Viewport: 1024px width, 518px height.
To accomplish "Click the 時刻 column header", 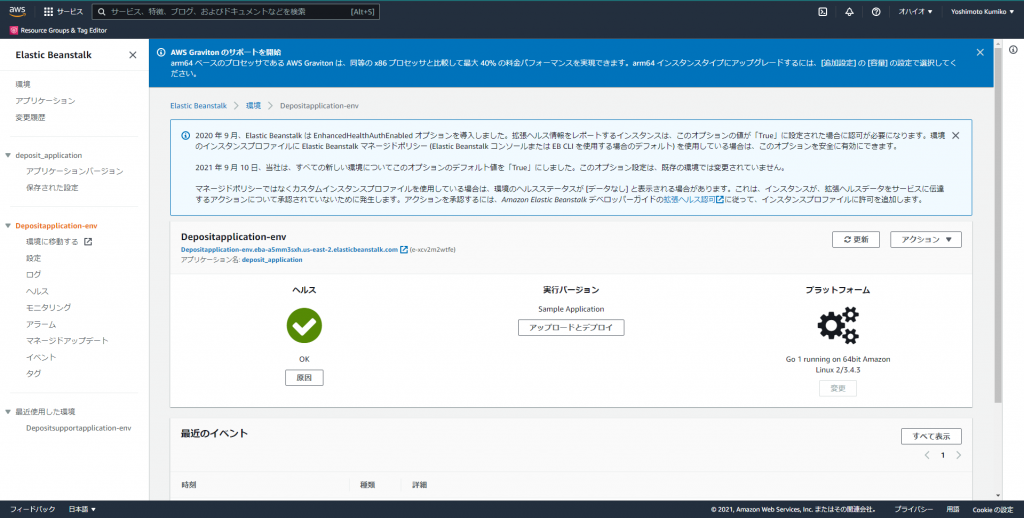I will [x=189, y=485].
